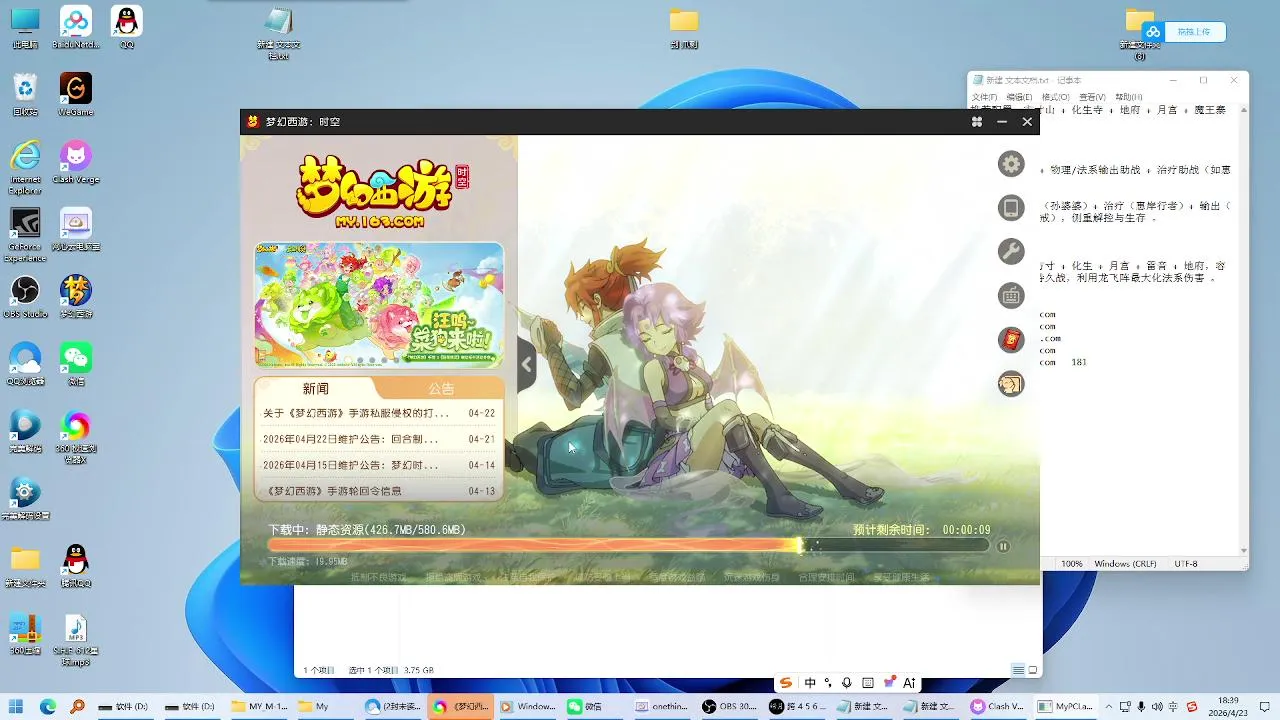The image size is (1280, 720).
Task: Open 编辑(E) menu in Notepad
Action: click(x=1019, y=97)
